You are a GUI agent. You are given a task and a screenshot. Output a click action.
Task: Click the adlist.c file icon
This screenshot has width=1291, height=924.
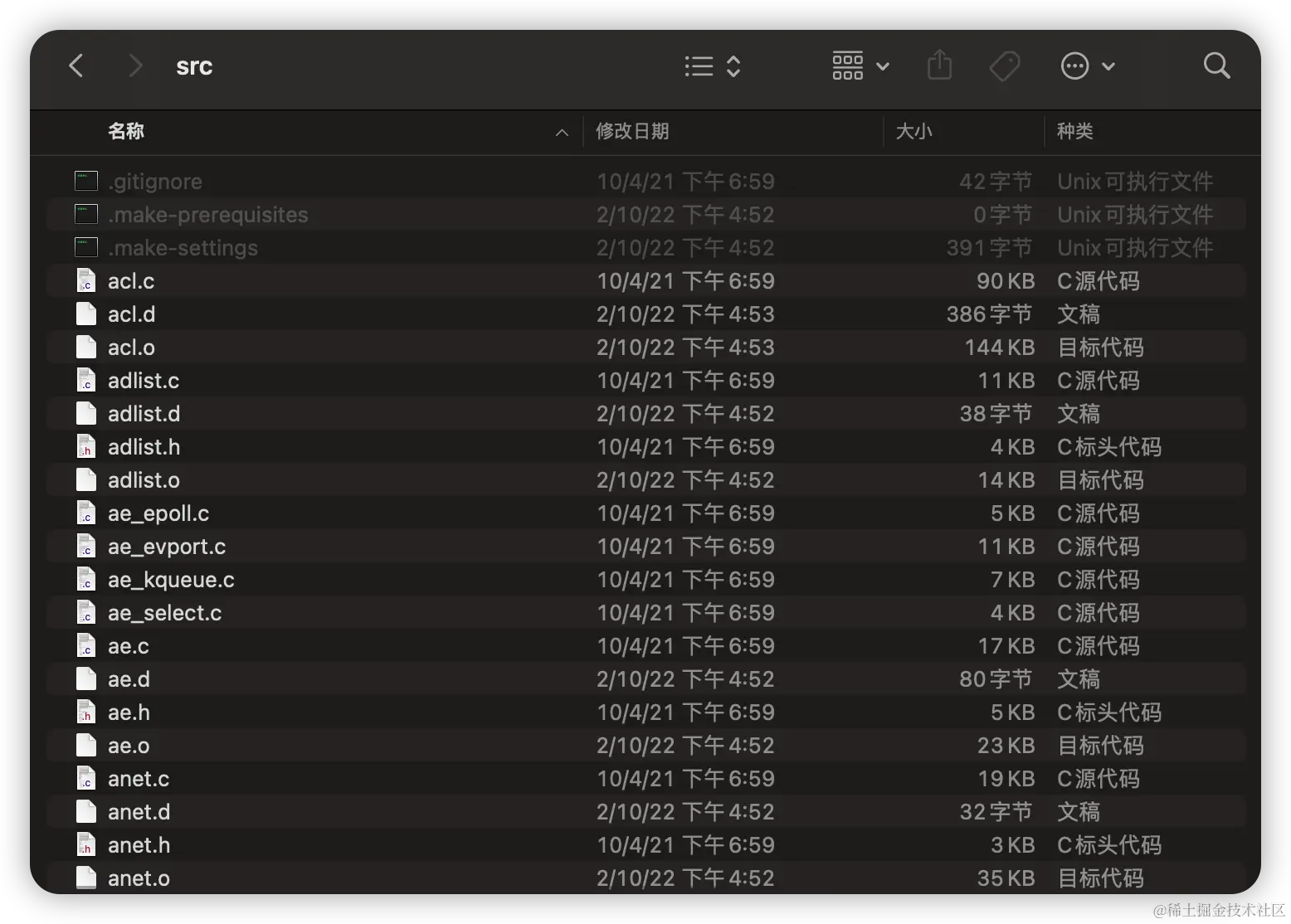coord(86,380)
